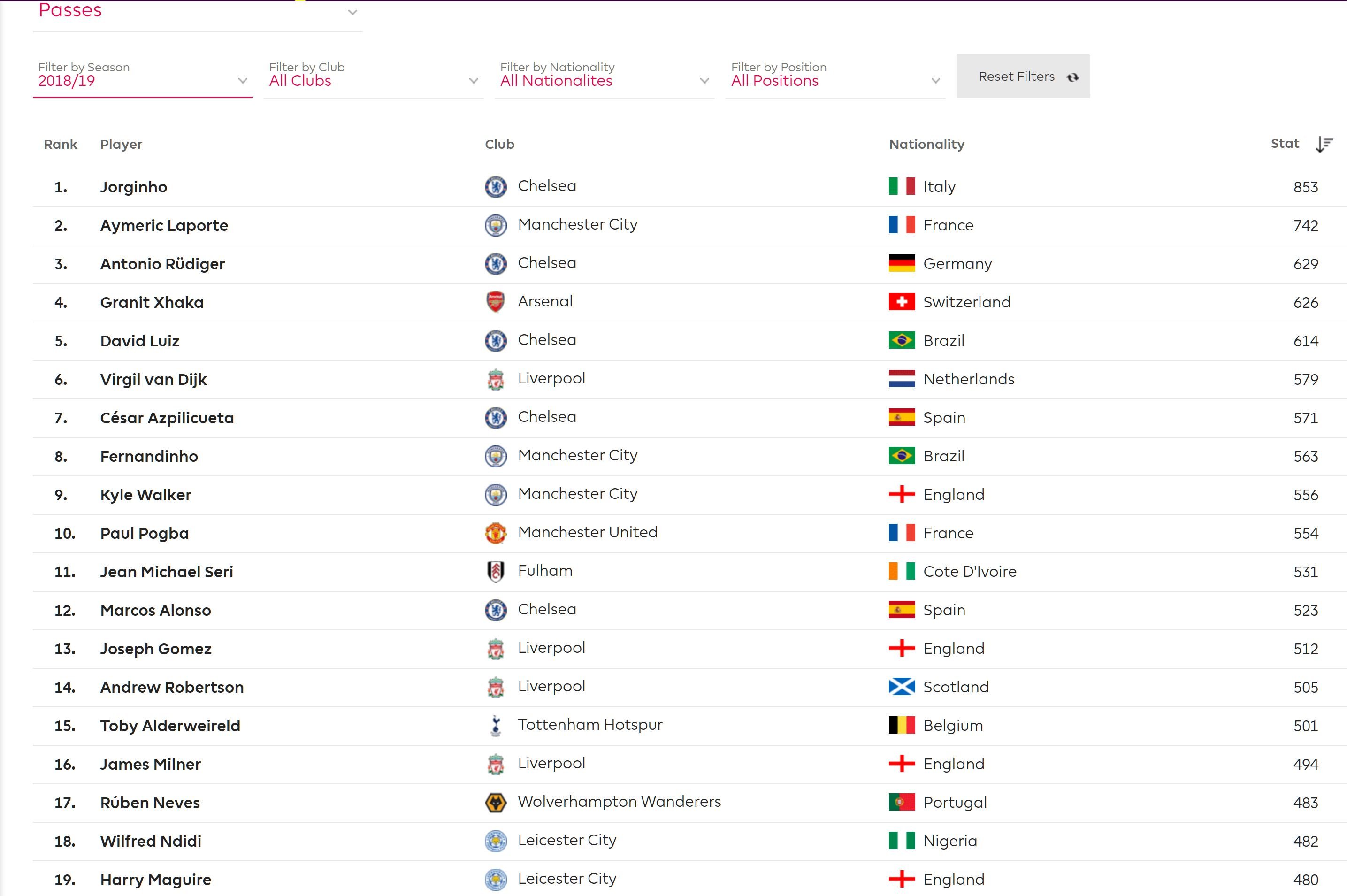The width and height of the screenshot is (1347, 896).
Task: Open Paul Pogba's player link
Action: pos(145,534)
